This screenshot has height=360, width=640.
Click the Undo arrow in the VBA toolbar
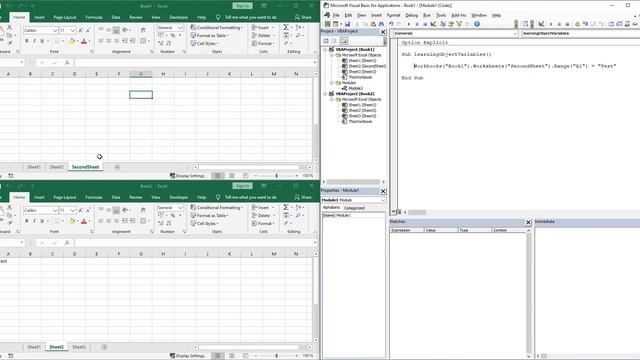click(391, 24)
